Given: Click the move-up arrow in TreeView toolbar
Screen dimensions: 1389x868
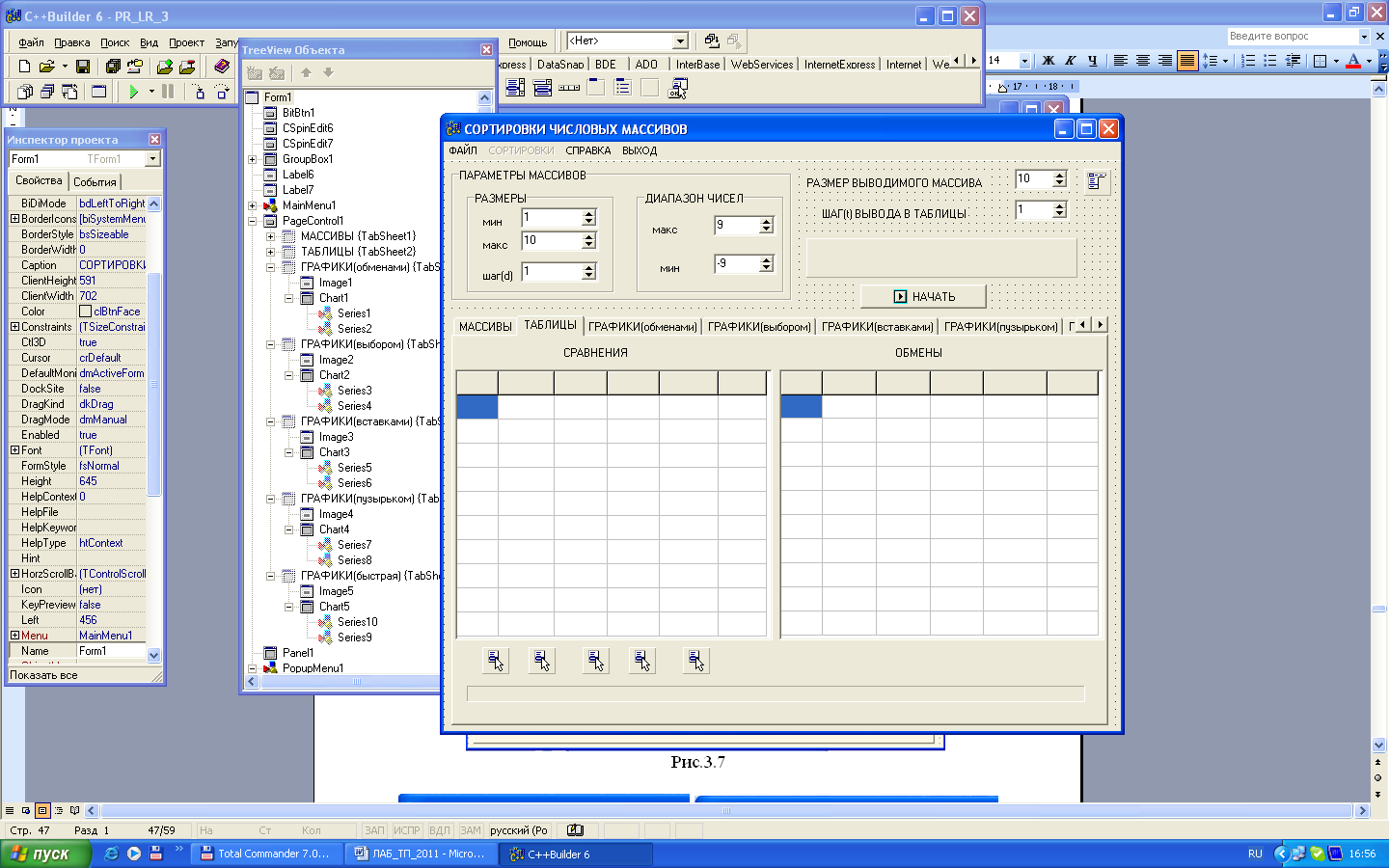Looking at the screenshot, I should pyautogui.click(x=306, y=72).
